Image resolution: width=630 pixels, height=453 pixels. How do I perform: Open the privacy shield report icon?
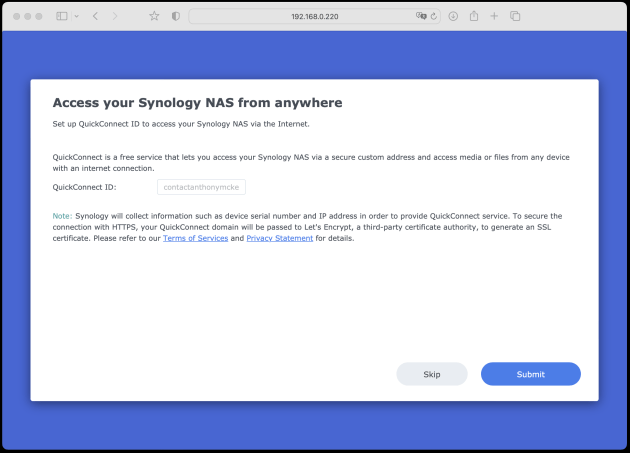pos(176,16)
